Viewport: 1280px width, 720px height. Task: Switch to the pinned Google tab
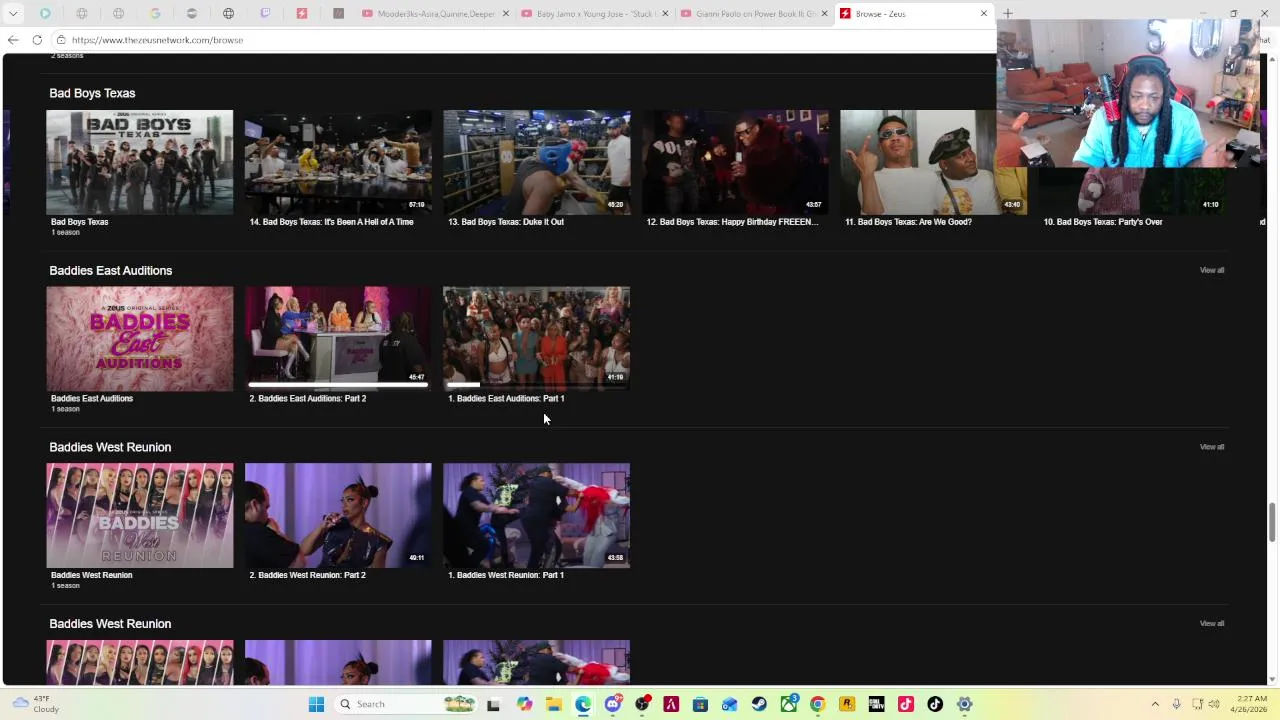155,14
